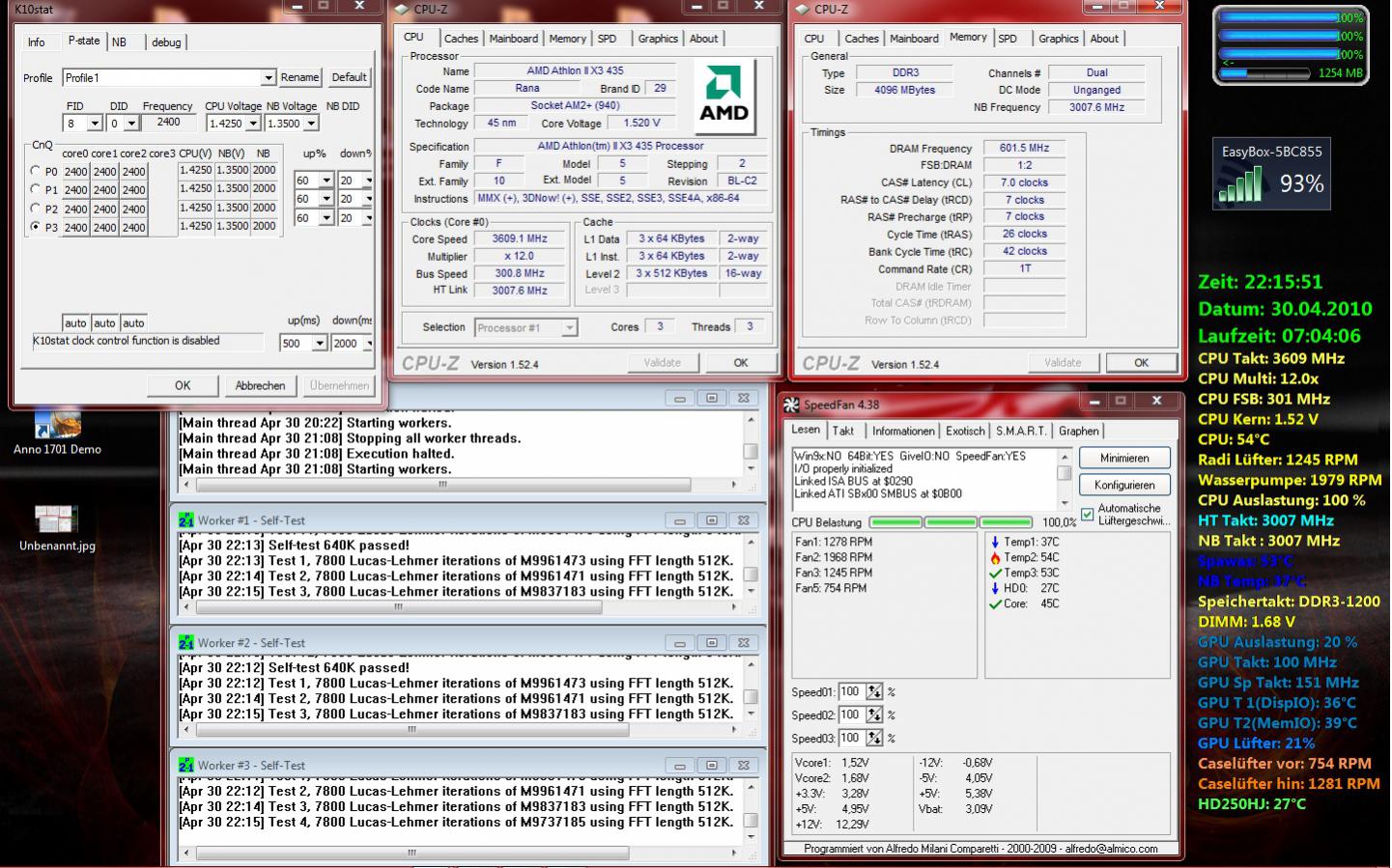Image resolution: width=1392 pixels, height=868 pixels.
Task: Click OK in the K10stat window
Action: 183,385
